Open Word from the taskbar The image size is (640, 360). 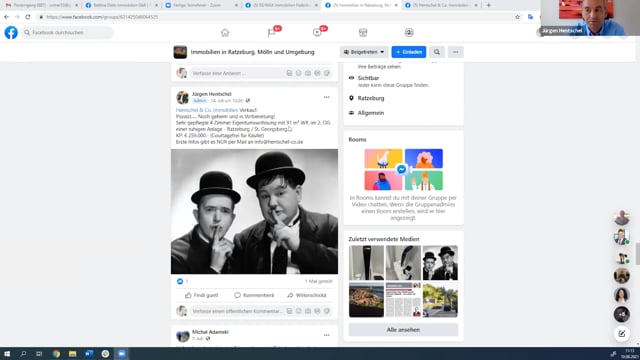point(89,354)
